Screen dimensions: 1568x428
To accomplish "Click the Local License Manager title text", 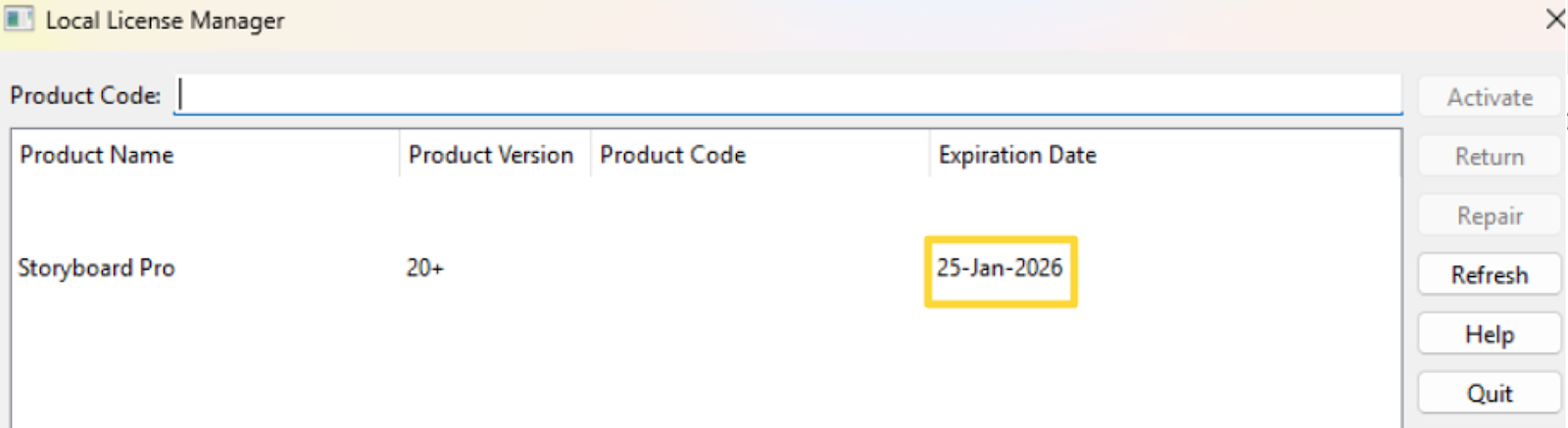I will click(165, 21).
